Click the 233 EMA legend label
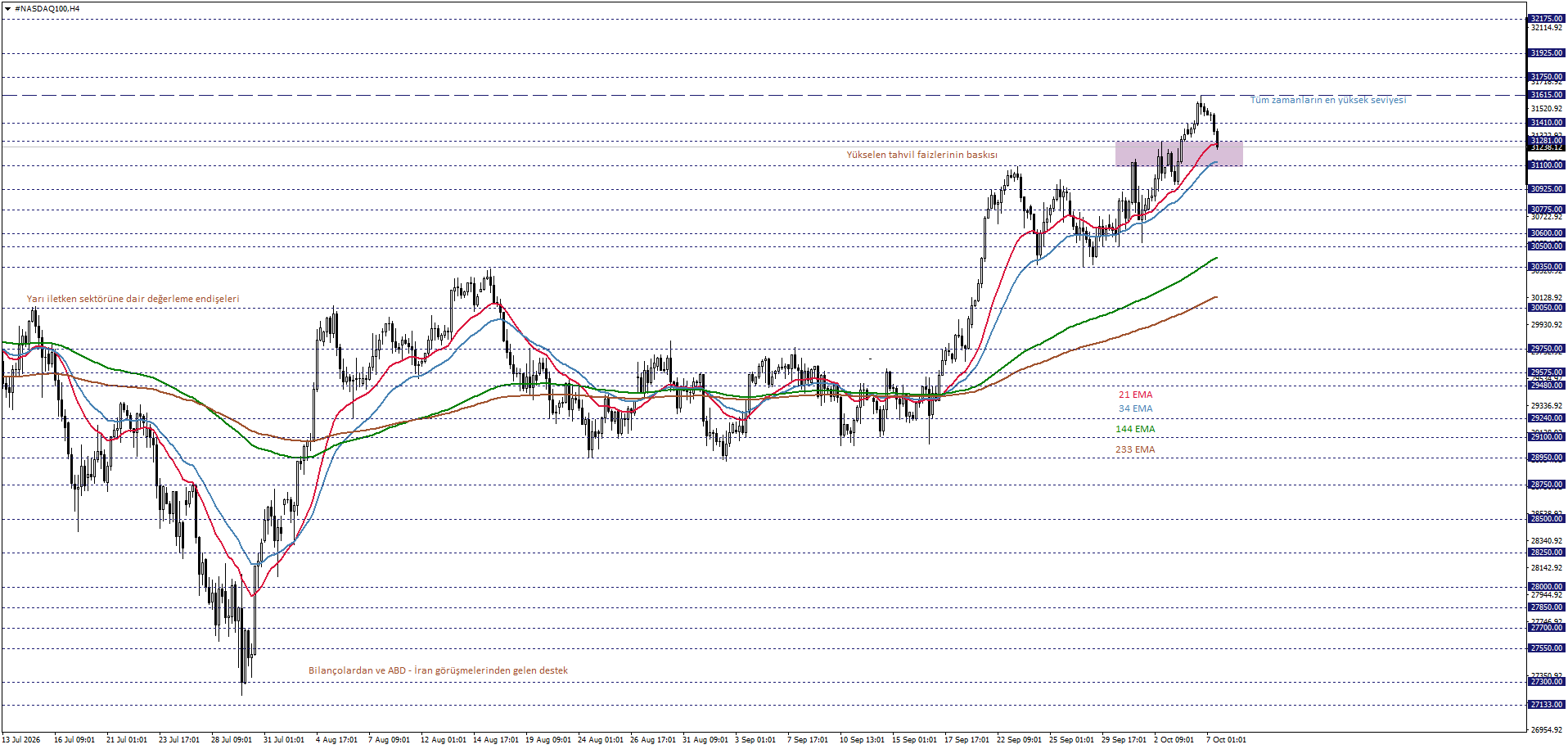 (x=1135, y=449)
